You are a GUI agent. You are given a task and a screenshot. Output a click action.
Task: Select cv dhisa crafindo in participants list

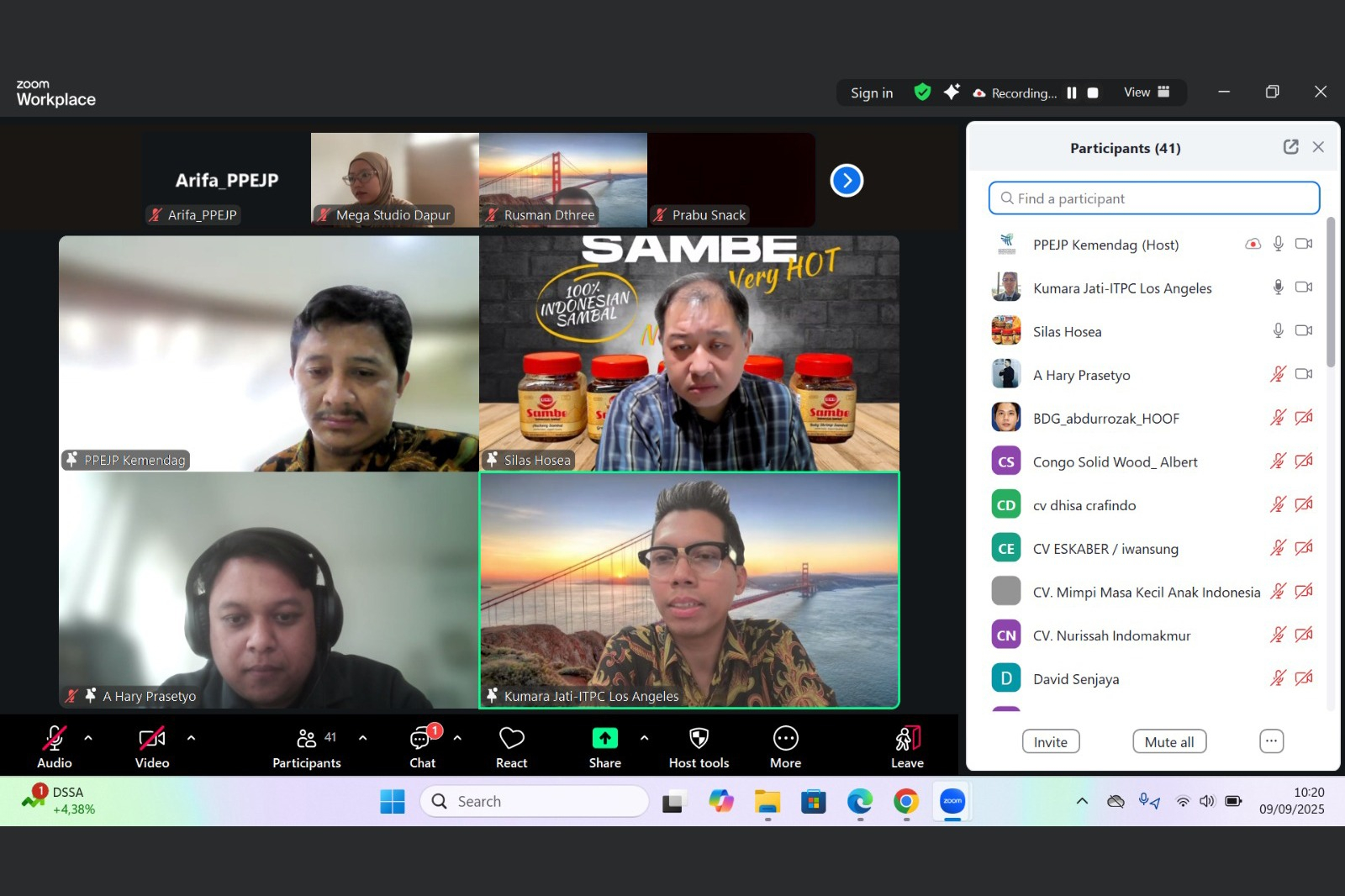click(1152, 505)
